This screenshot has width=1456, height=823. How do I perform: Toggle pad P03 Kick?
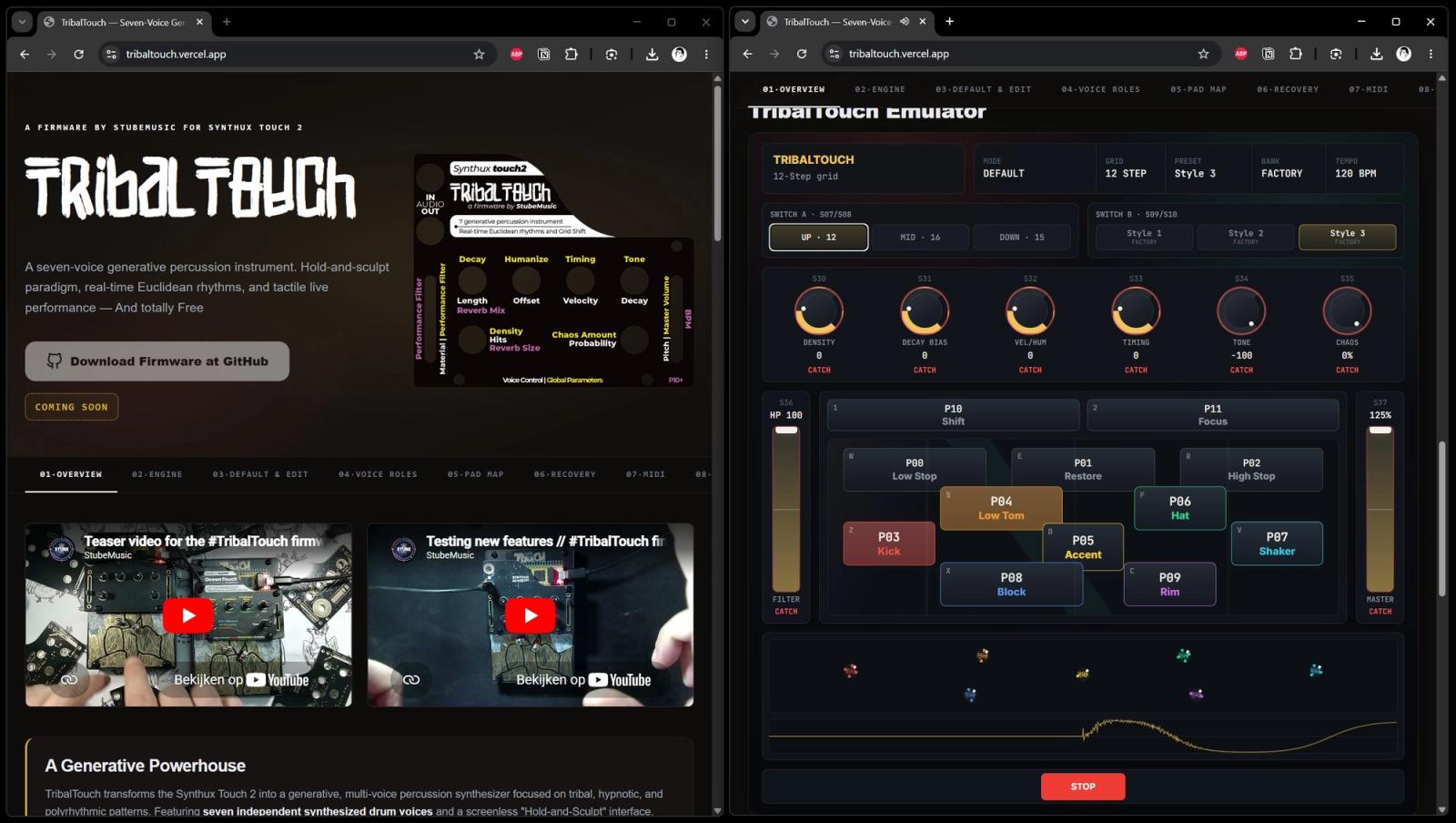pyautogui.click(x=889, y=544)
